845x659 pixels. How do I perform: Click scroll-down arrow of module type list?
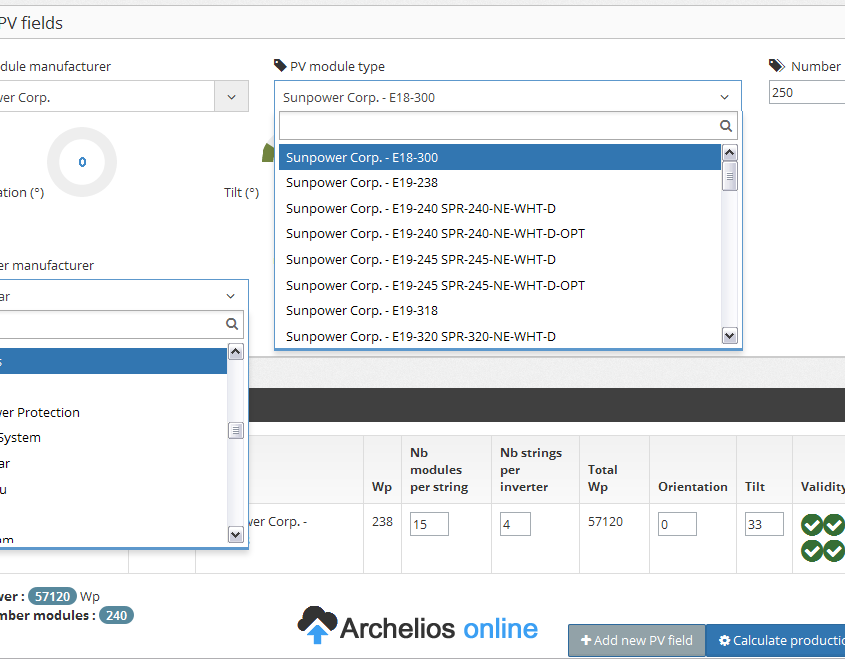click(x=729, y=336)
